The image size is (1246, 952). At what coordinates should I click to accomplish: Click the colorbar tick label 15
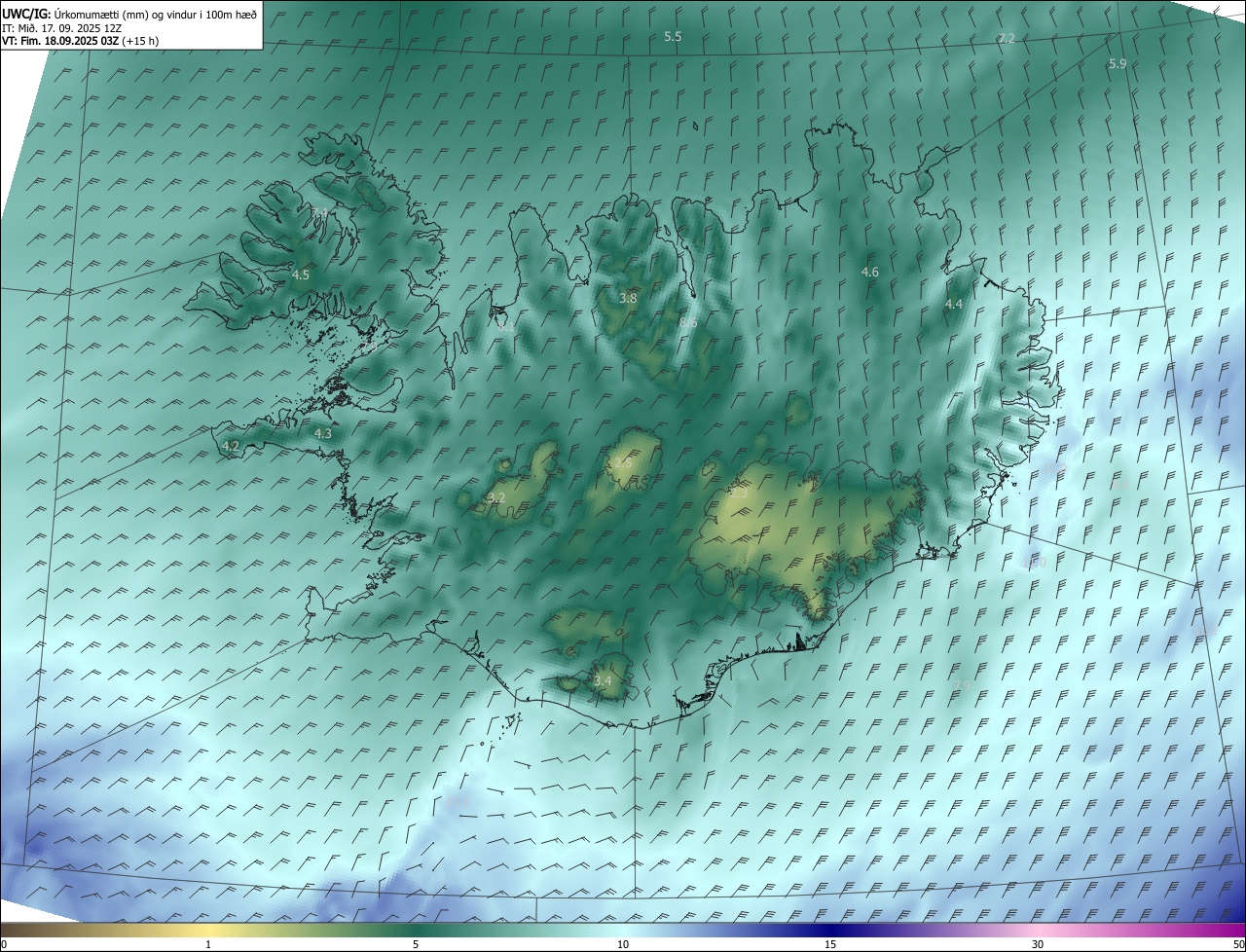click(x=830, y=944)
